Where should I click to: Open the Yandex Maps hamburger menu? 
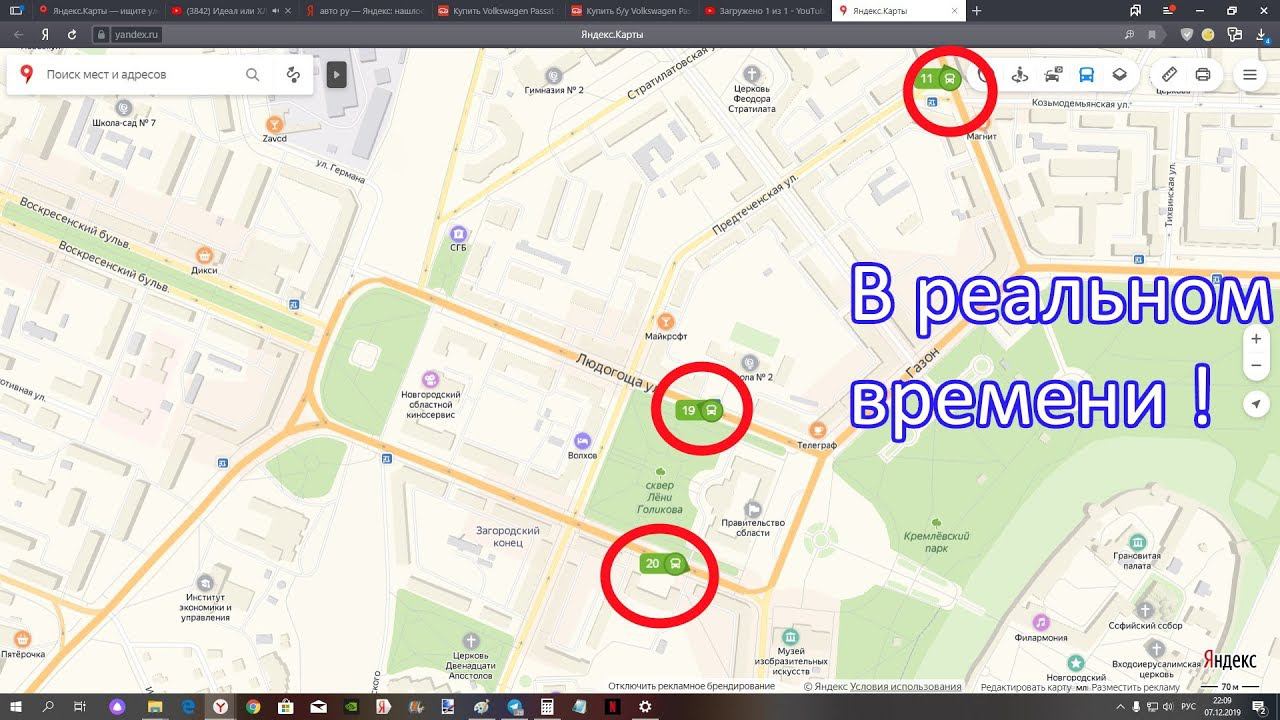pyautogui.click(x=1249, y=74)
